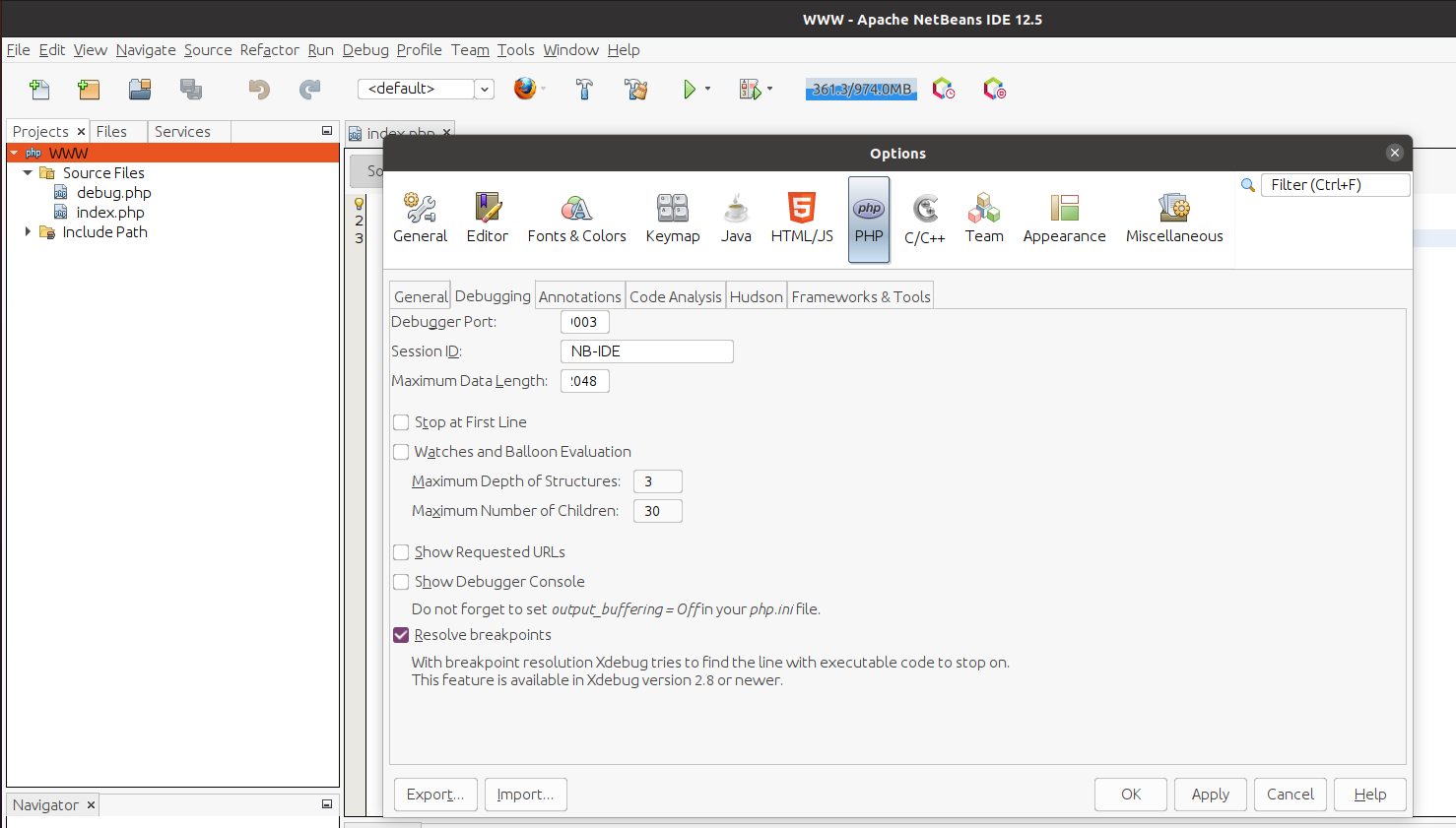The width and height of the screenshot is (1456, 828).
Task: Click the Apply button
Action: tap(1210, 795)
